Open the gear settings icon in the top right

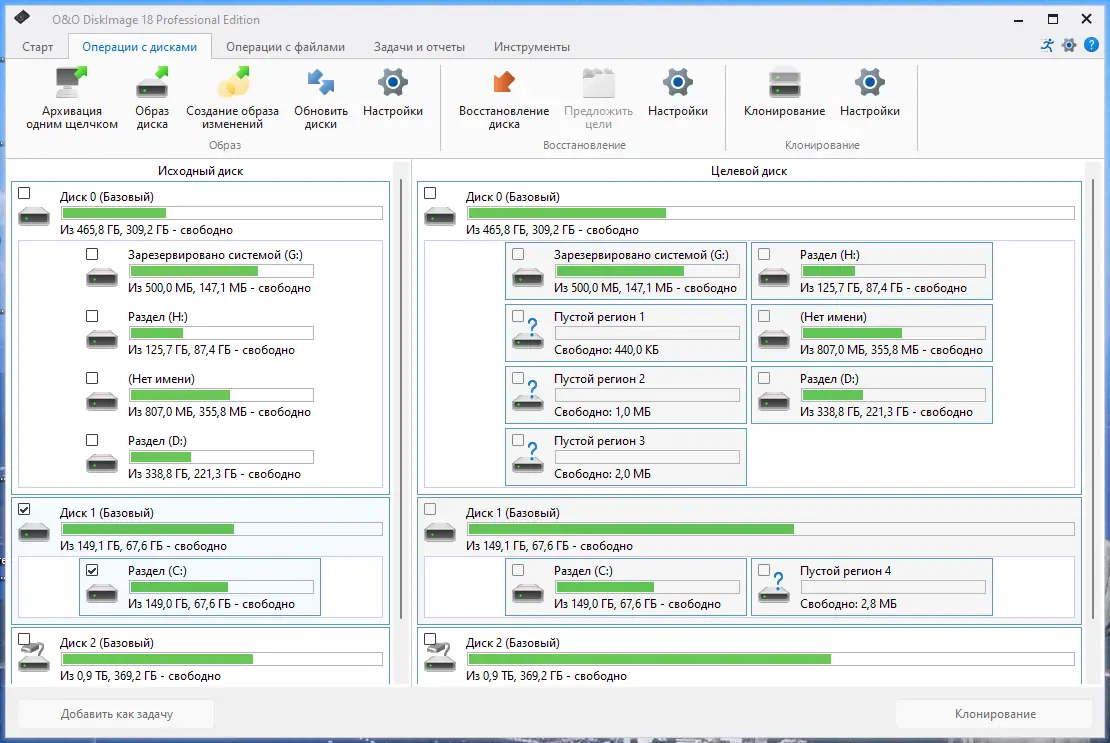pos(1069,45)
